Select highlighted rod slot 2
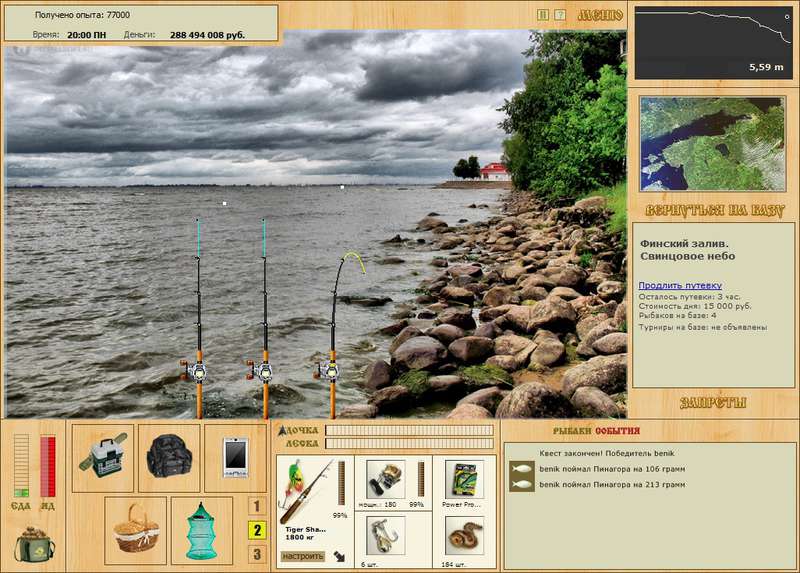Screen dimensions: 800x573 [x=257, y=530]
